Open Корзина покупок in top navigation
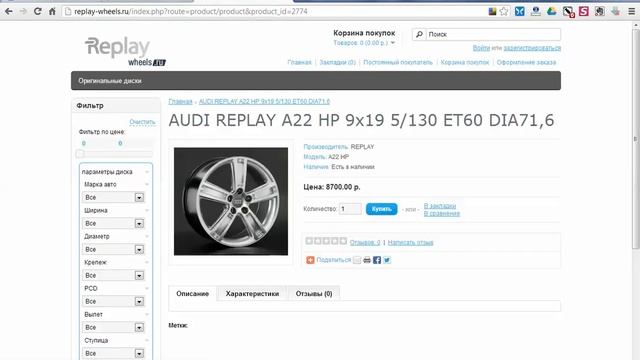Image resolution: width=640 pixels, height=360 pixels. point(464,62)
